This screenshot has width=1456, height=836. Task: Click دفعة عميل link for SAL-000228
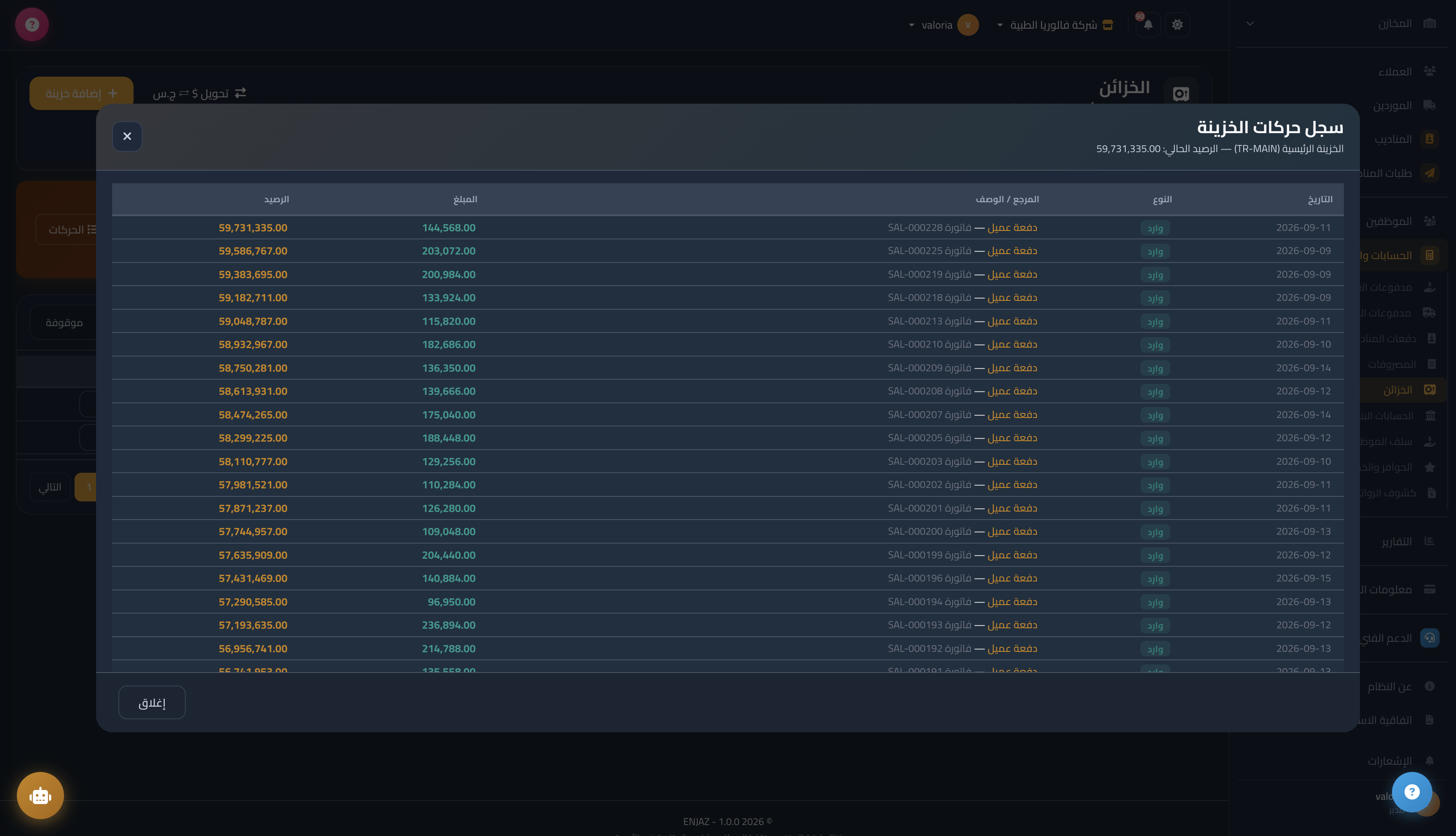pos(1012,228)
